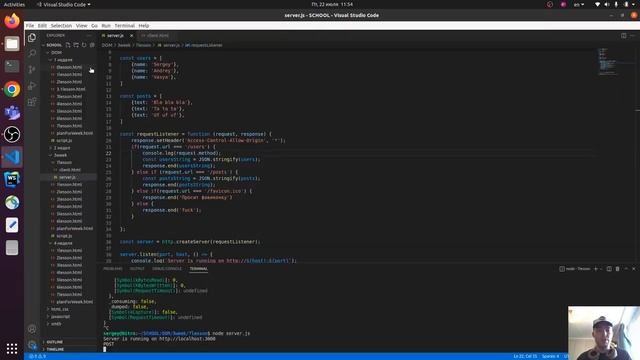This screenshot has height=360, width=640.
Task: Create a new terminal with plus icon
Action: 596,269
